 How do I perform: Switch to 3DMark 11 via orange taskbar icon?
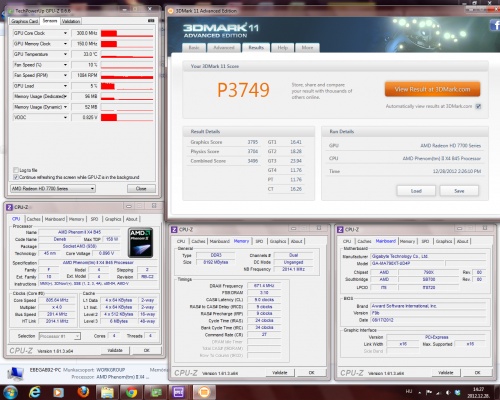coord(204,392)
